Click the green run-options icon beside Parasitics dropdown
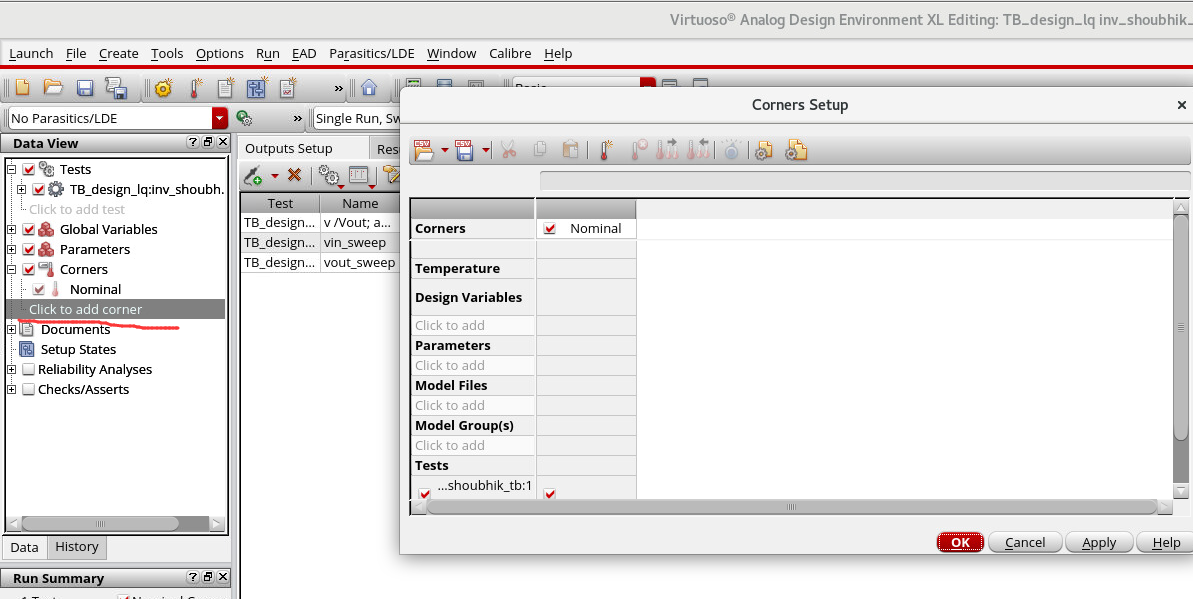 point(243,118)
